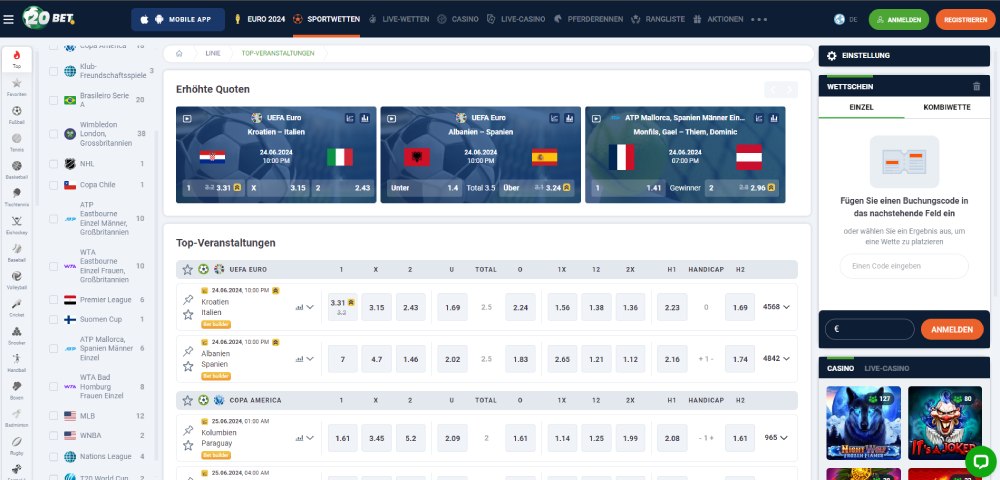
Task: Expand 4568 more markets for Kroatien–Italien
Action: [x=776, y=307]
